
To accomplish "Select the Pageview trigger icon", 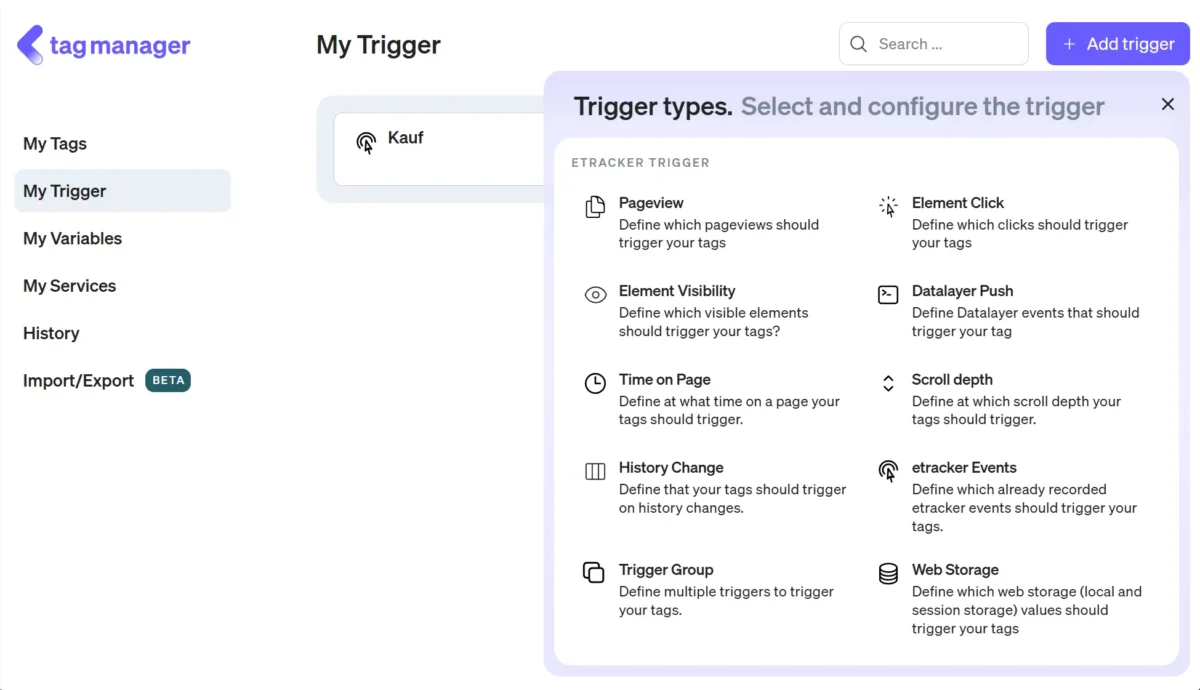I will (595, 206).
